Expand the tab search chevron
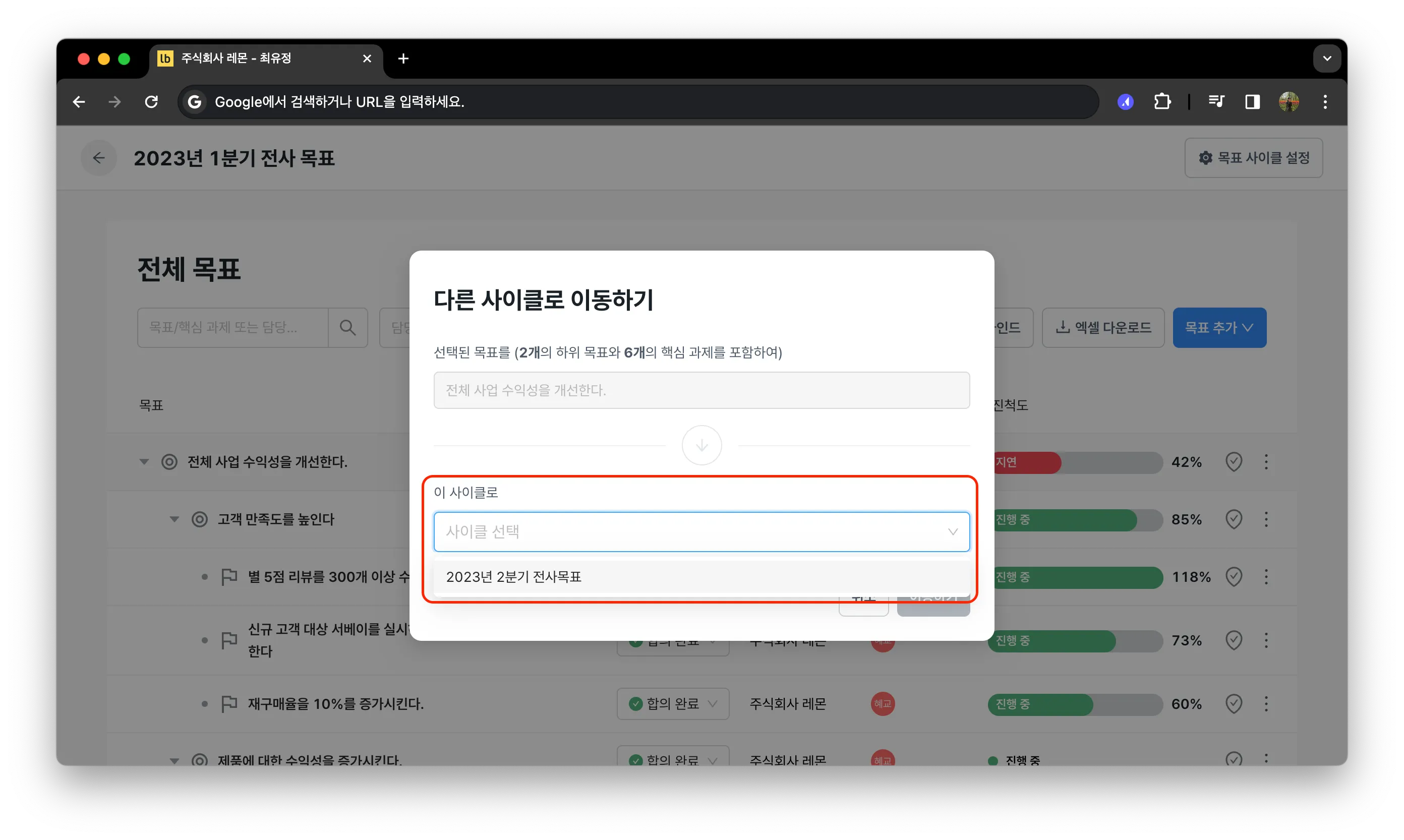1404x840 pixels. click(x=1327, y=58)
